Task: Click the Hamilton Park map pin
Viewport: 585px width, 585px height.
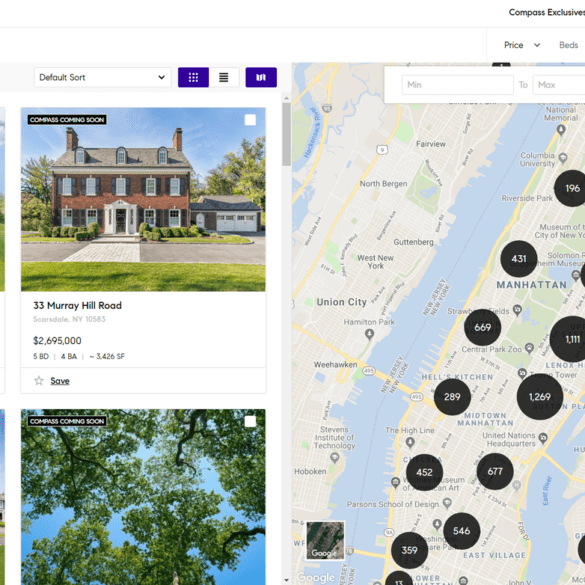Action: pos(369,334)
